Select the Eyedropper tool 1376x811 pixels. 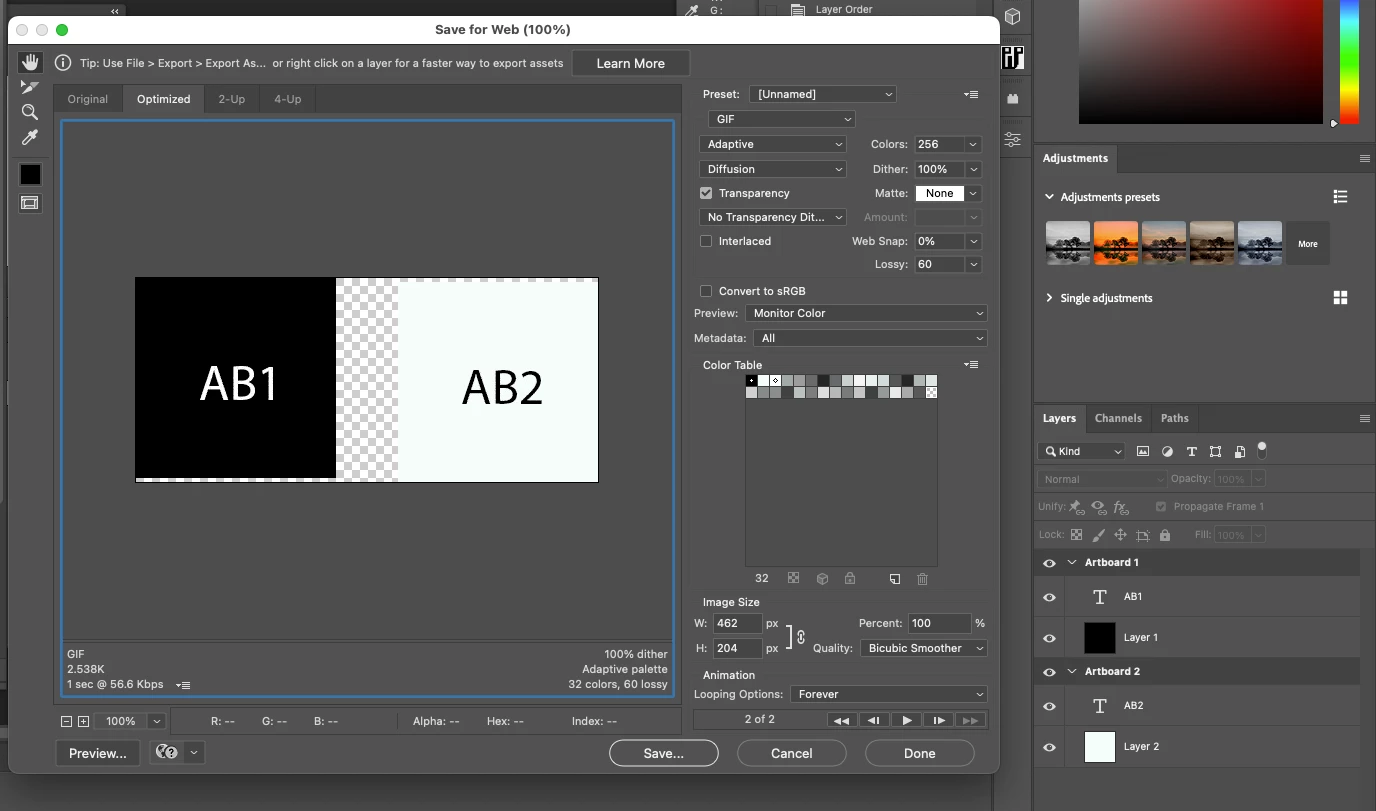point(30,138)
